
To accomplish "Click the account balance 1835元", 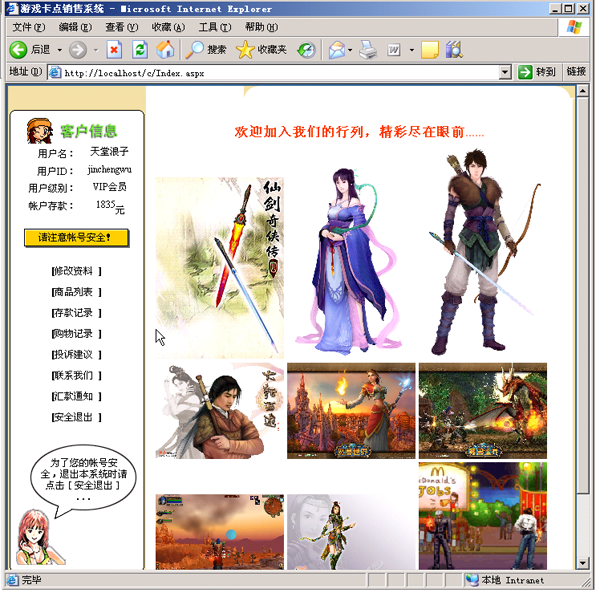I will [x=110, y=207].
